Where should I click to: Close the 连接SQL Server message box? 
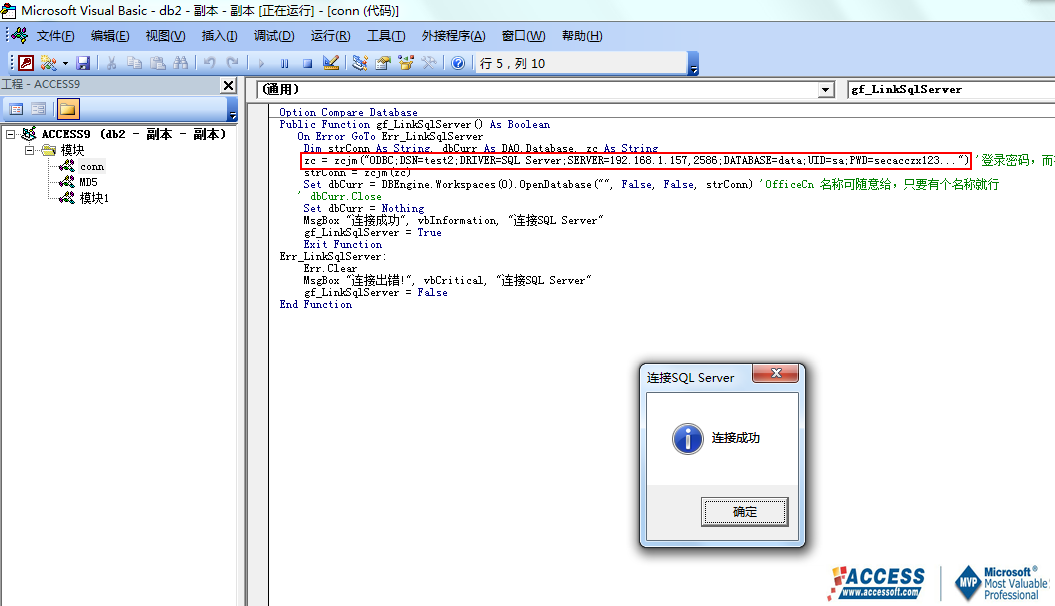(x=776, y=373)
